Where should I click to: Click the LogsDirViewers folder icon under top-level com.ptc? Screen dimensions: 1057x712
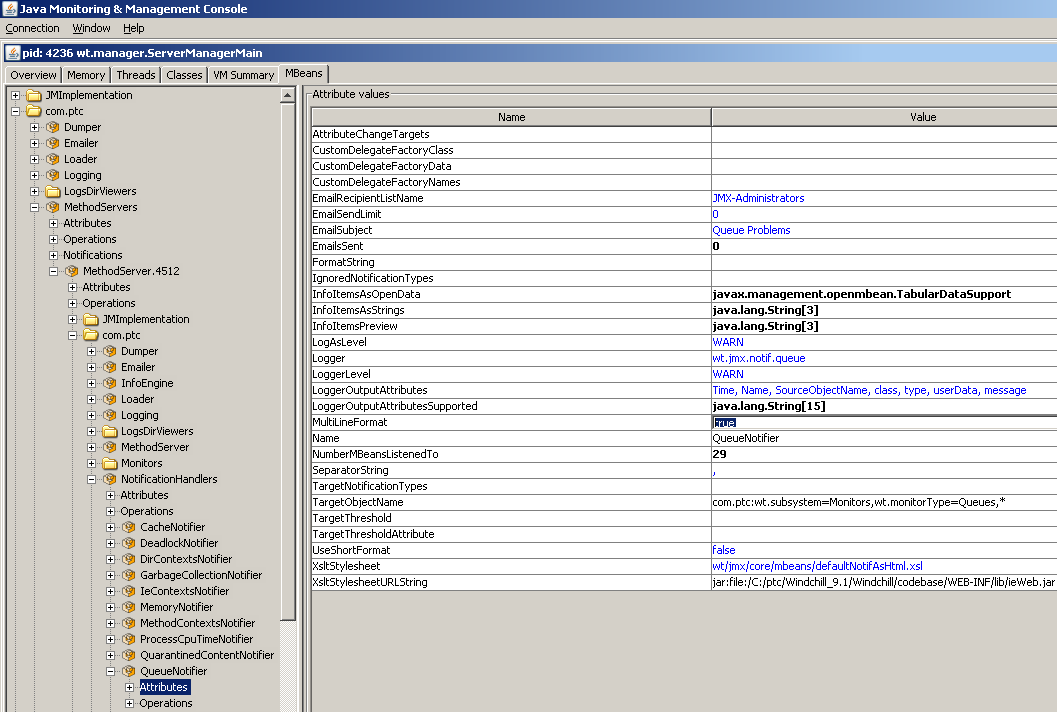(53, 191)
